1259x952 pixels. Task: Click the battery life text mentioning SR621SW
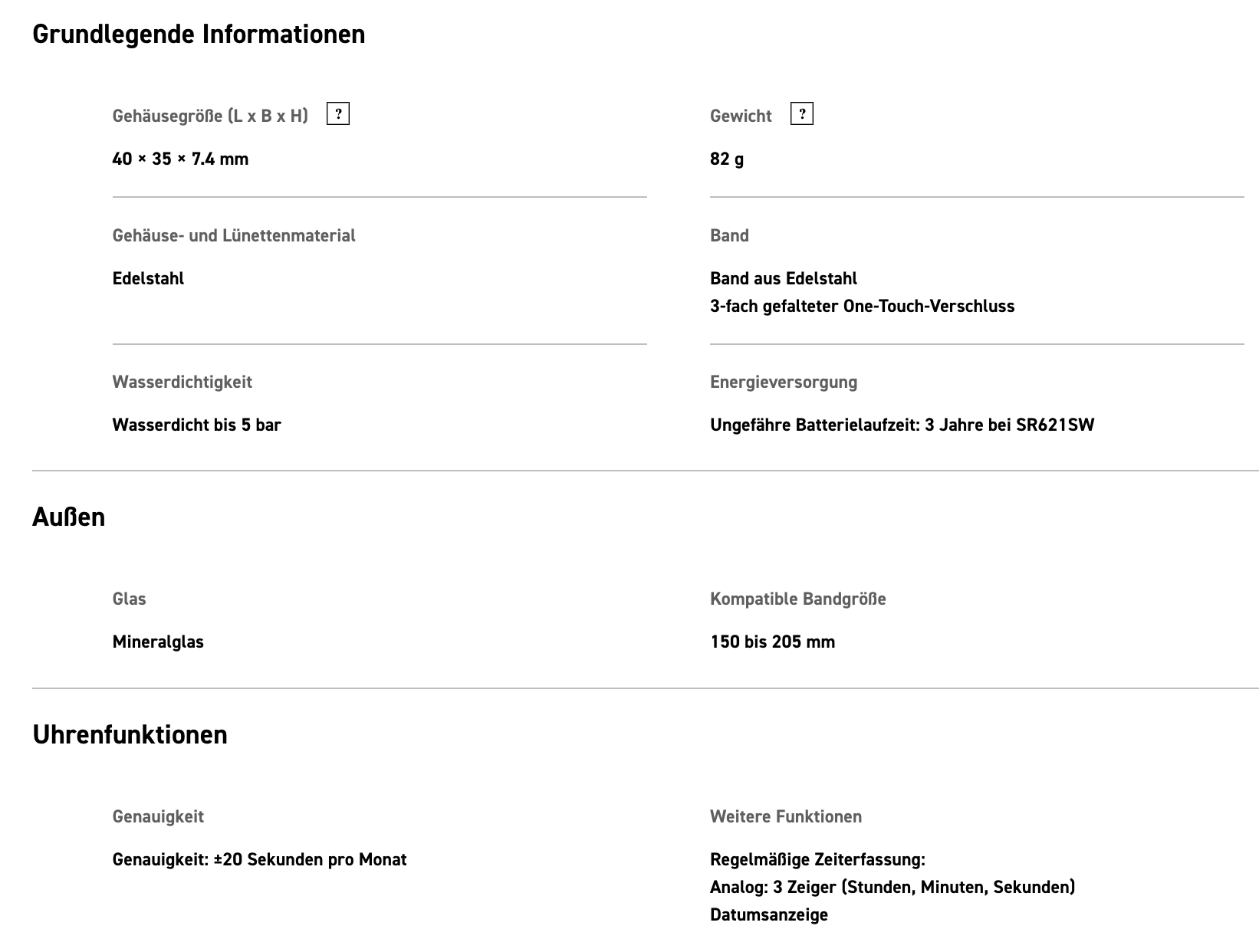pyautogui.click(x=902, y=425)
